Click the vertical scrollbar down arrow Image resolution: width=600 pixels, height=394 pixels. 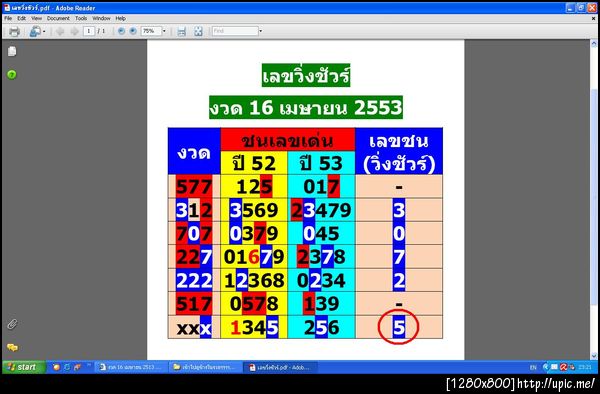coord(594,356)
